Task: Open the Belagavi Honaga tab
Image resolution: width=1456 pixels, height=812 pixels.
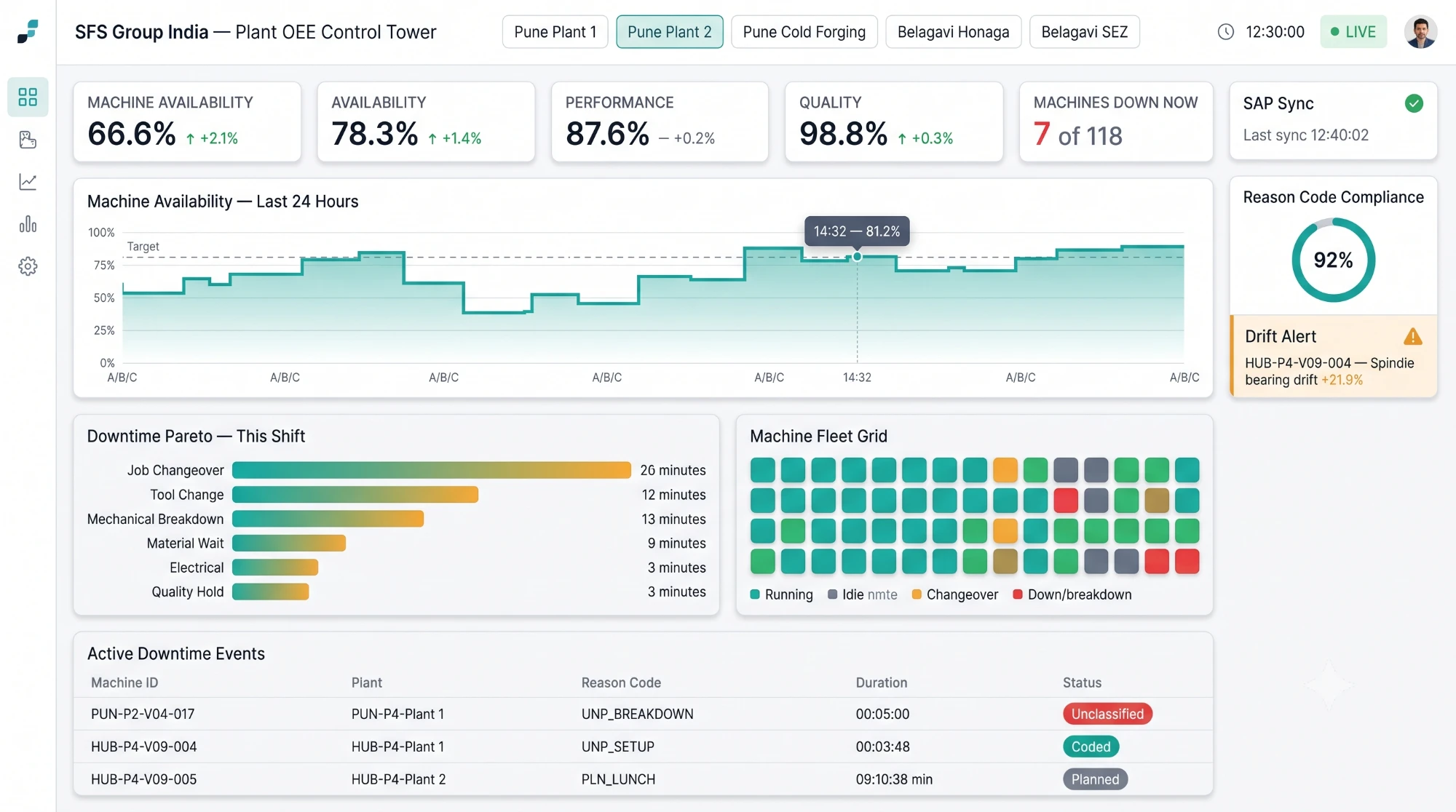Action: pyautogui.click(x=954, y=32)
